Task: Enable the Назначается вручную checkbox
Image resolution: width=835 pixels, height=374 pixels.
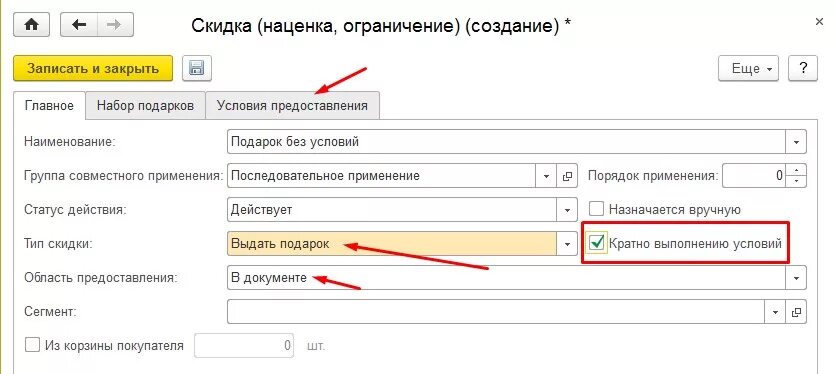Action: (595, 209)
